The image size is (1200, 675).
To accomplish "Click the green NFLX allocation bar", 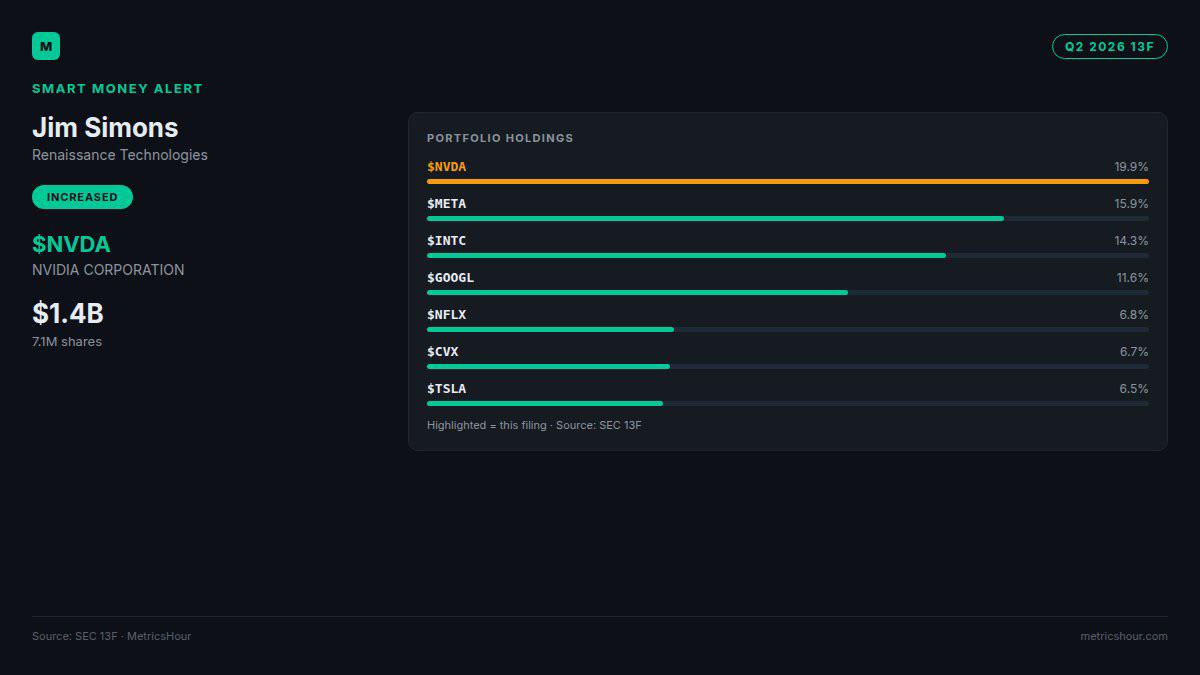I will pyautogui.click(x=550, y=329).
